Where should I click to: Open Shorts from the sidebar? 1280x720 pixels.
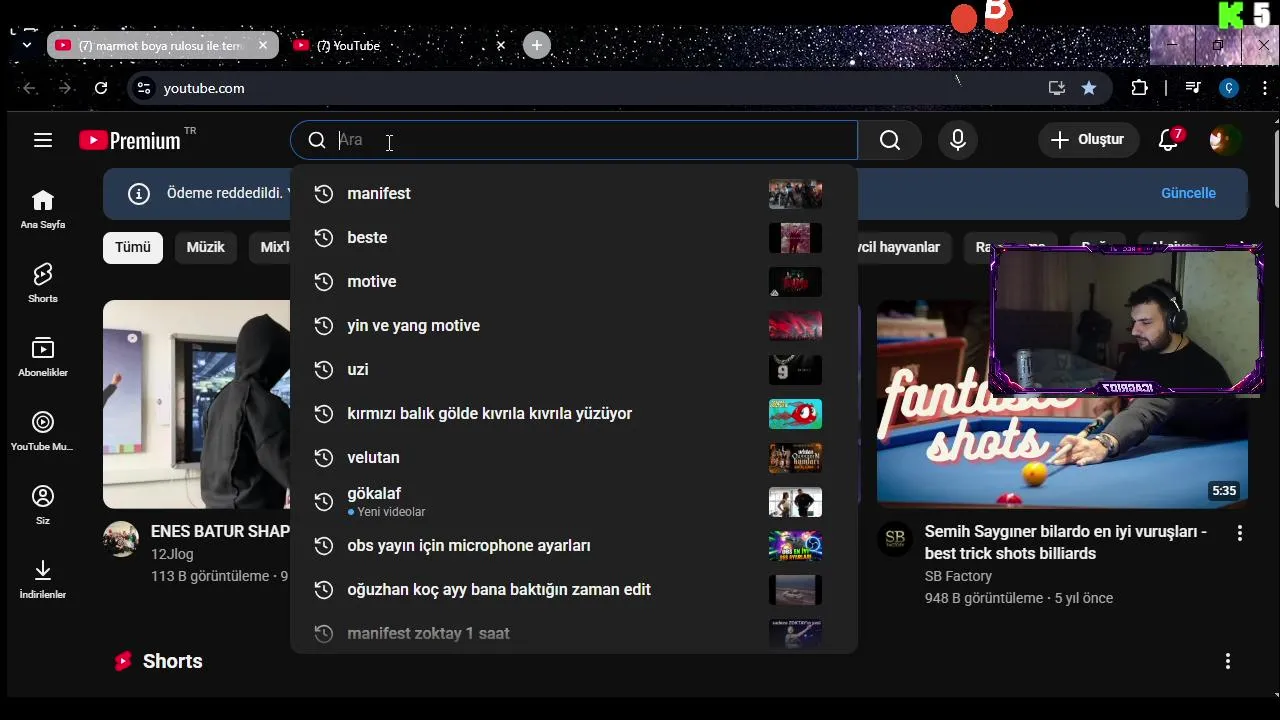pyautogui.click(x=43, y=283)
